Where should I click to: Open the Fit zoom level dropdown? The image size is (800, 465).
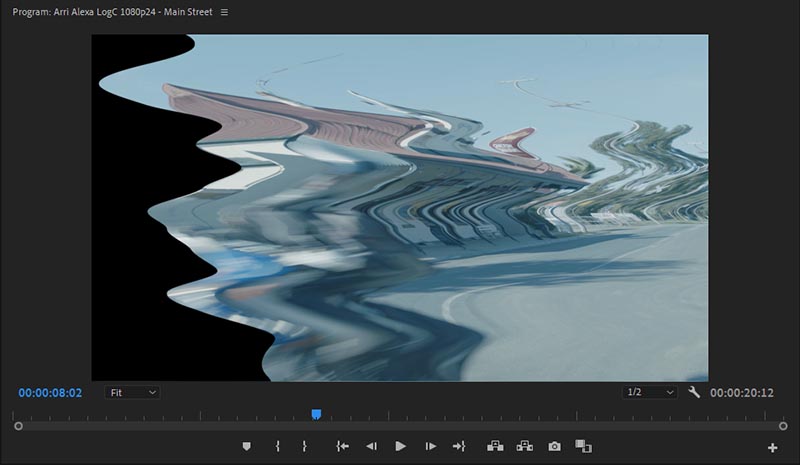132,393
